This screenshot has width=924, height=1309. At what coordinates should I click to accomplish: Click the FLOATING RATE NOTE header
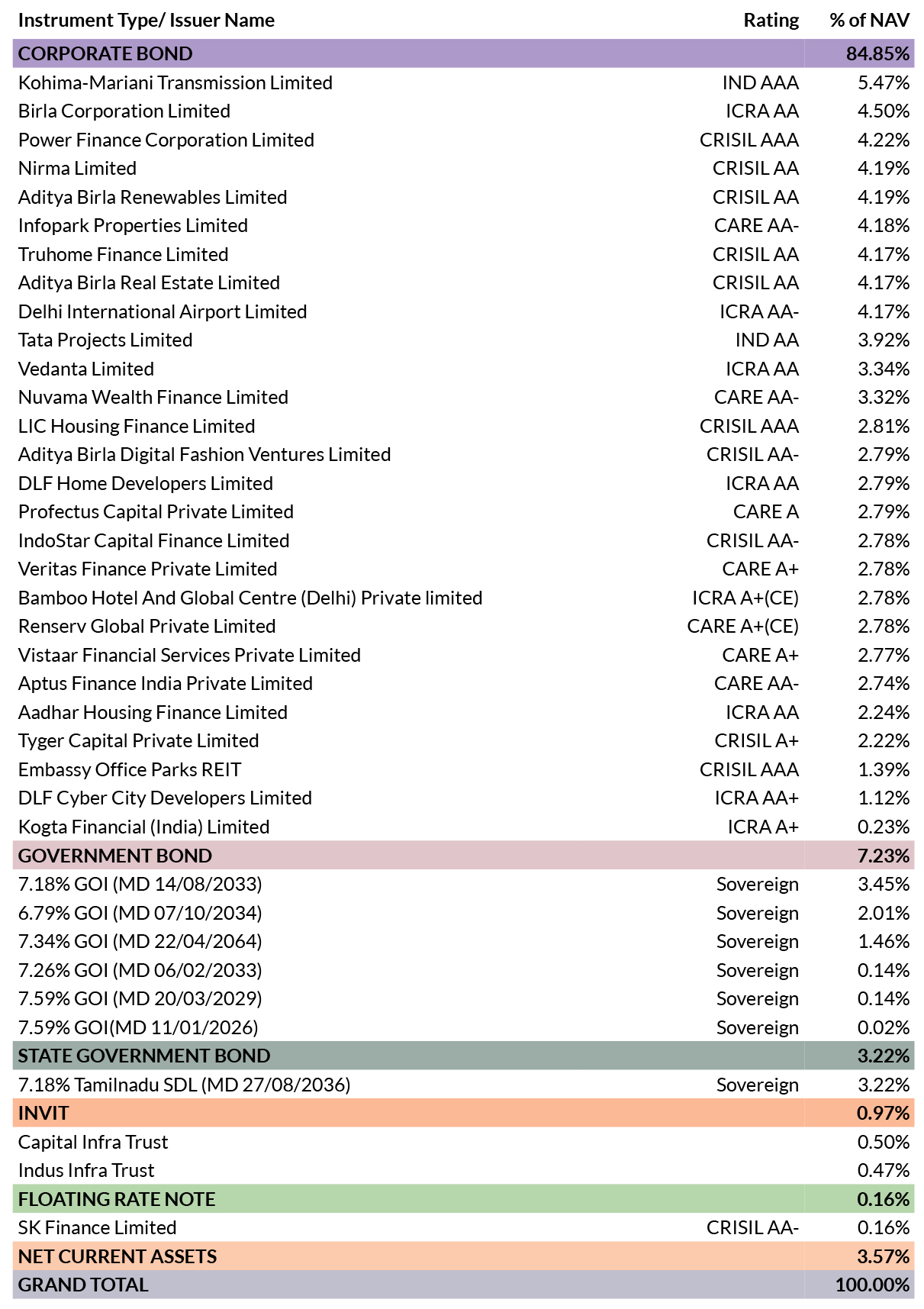463,1199
